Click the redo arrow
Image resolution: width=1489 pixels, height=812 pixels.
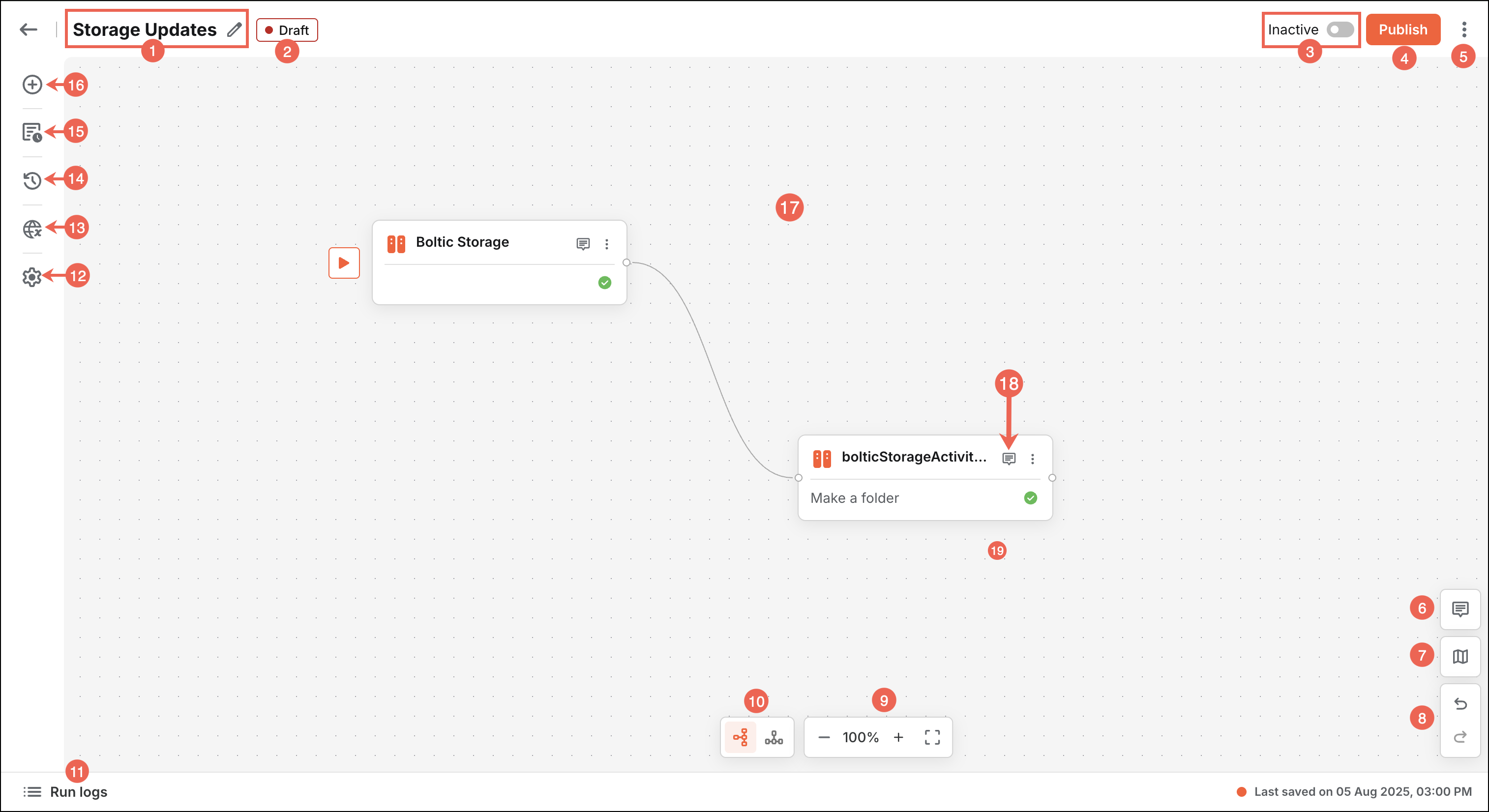click(x=1459, y=737)
